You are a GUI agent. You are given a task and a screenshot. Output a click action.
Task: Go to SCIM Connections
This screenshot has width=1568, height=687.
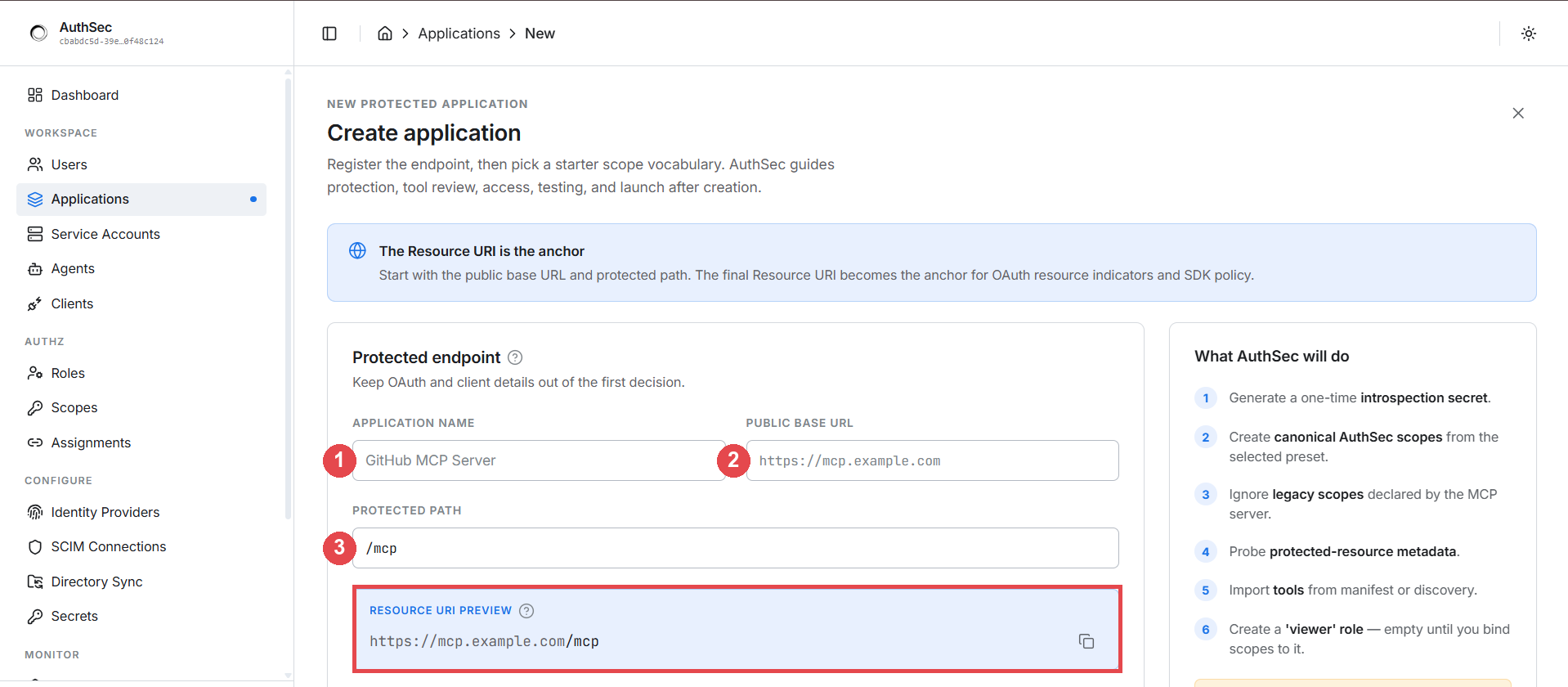(x=141, y=546)
